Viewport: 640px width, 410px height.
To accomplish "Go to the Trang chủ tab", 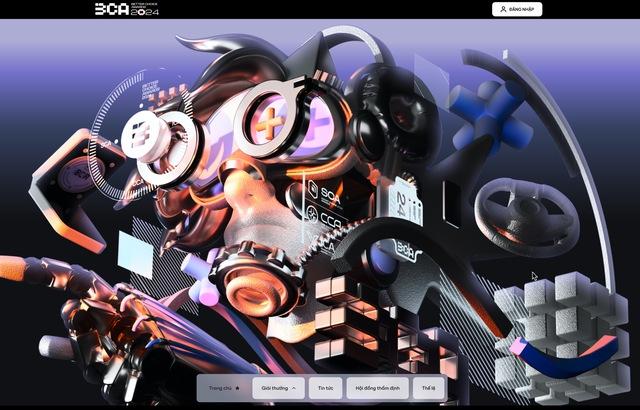I will (x=222, y=387).
